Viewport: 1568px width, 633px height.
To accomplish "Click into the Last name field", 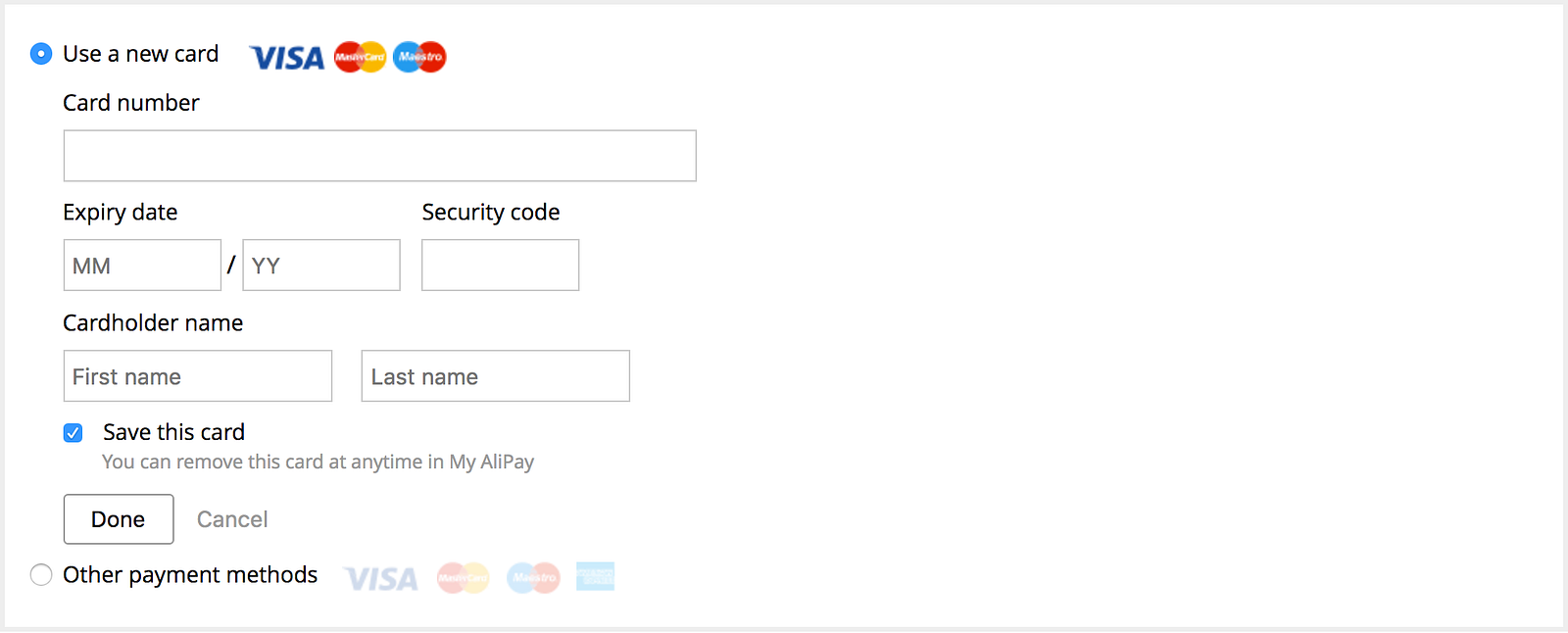I will 495,376.
